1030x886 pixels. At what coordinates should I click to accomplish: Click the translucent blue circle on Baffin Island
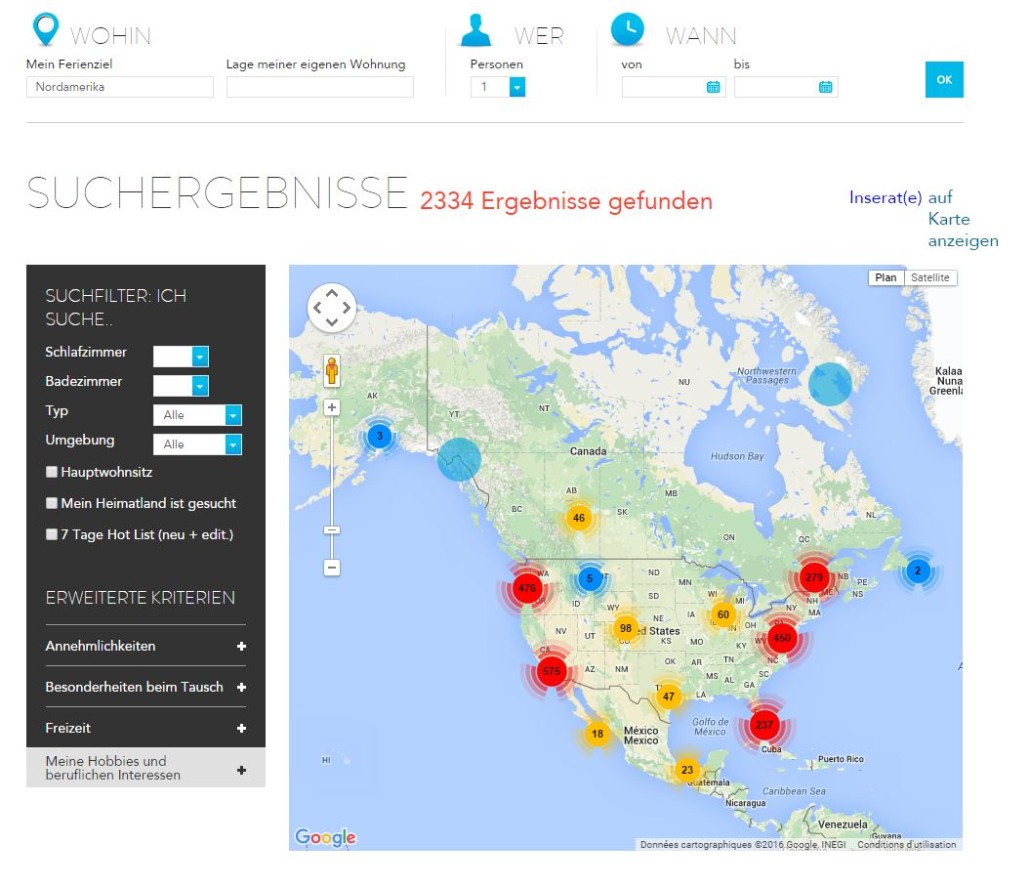click(830, 384)
